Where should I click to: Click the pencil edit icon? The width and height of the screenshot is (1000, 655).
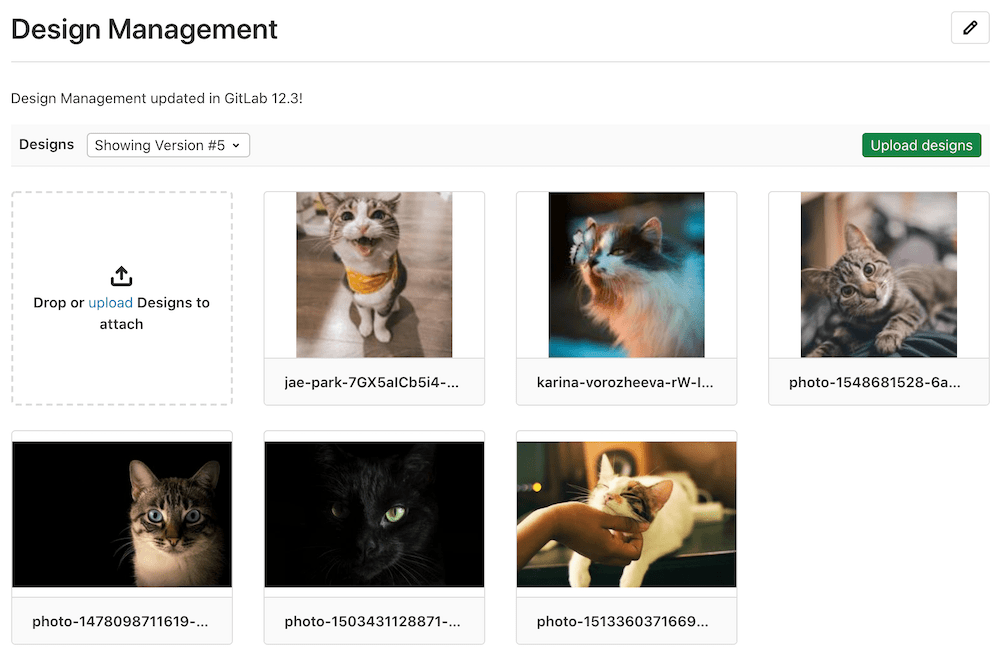(x=969, y=29)
